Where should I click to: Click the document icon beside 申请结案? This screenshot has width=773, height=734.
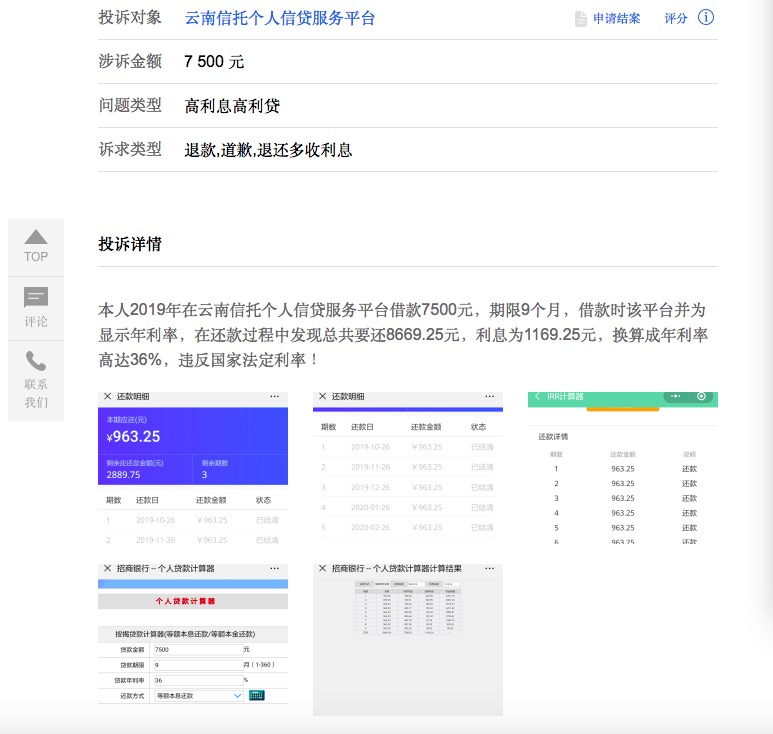point(581,19)
